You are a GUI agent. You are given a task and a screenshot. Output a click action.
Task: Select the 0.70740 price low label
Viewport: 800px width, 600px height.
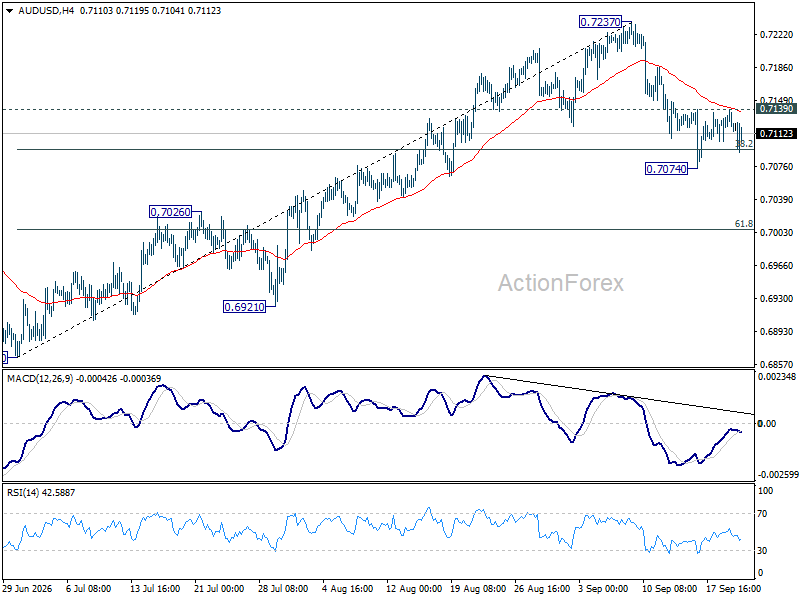tap(666, 169)
